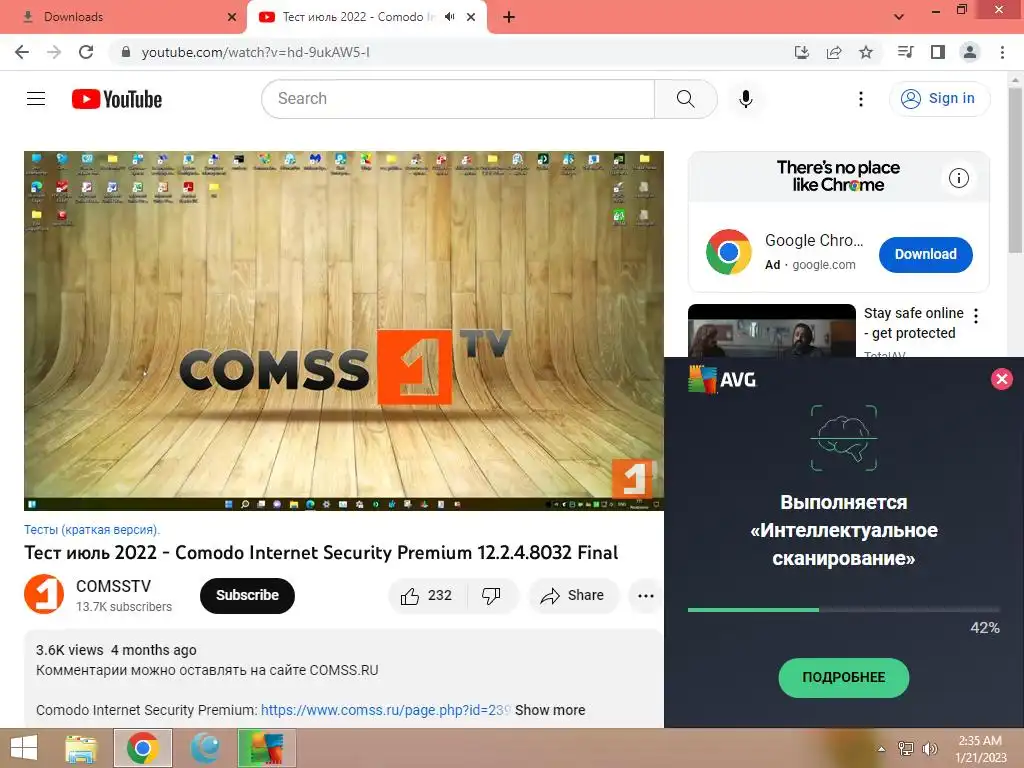This screenshot has width=1024, height=768.
Task: Share this page via address bar icon
Action: tap(834, 52)
